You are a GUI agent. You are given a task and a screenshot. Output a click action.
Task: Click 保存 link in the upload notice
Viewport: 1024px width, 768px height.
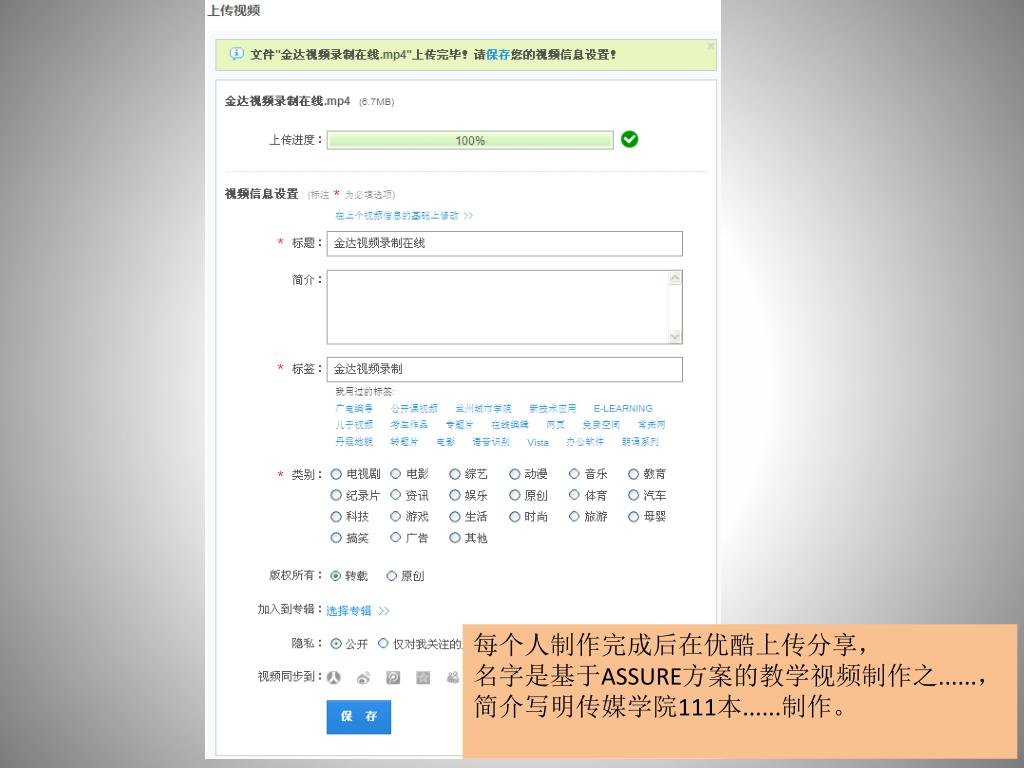tap(498, 55)
